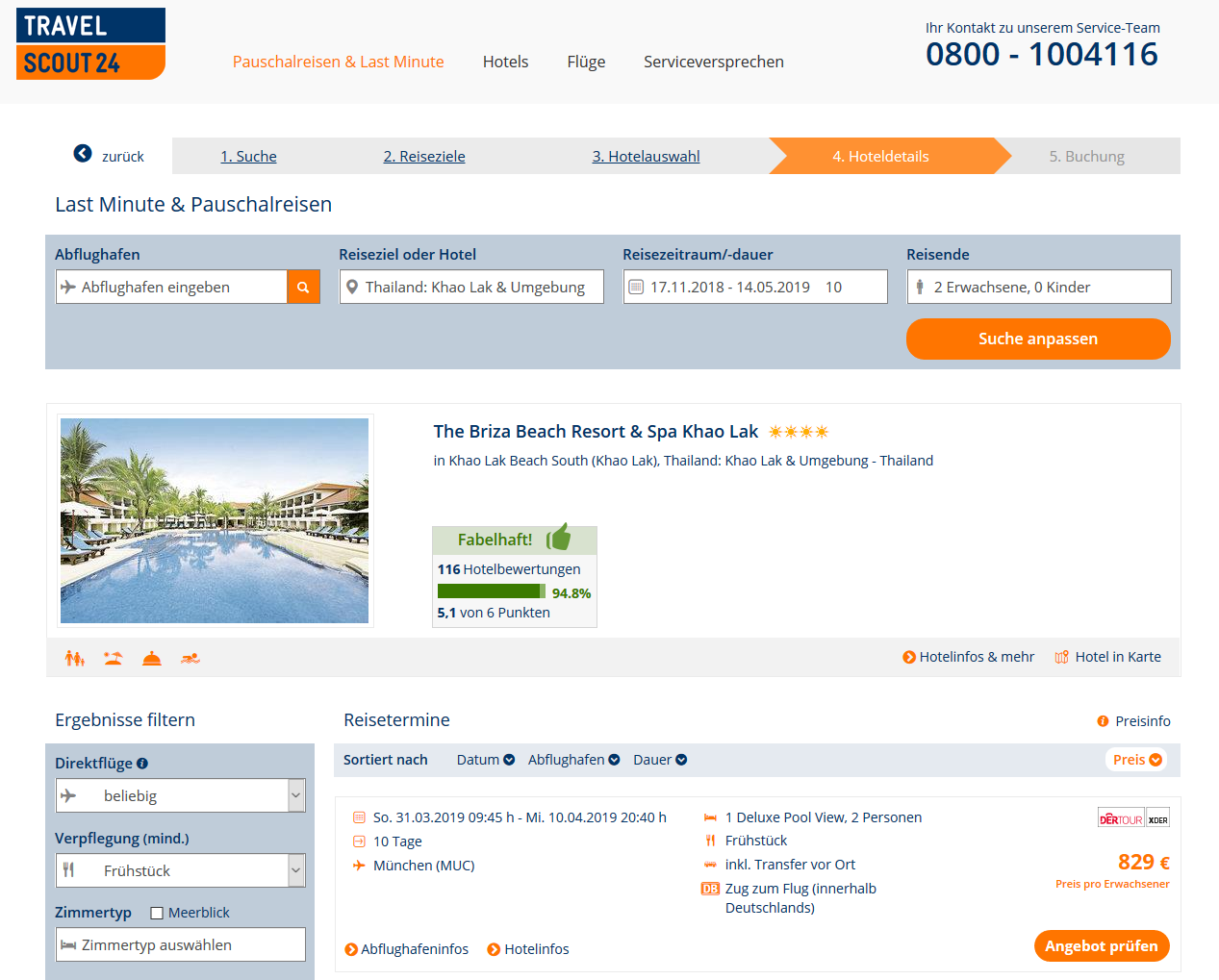Screen dimensions: 1219x980
Task: Go to step 1. Suche
Action: [248, 156]
